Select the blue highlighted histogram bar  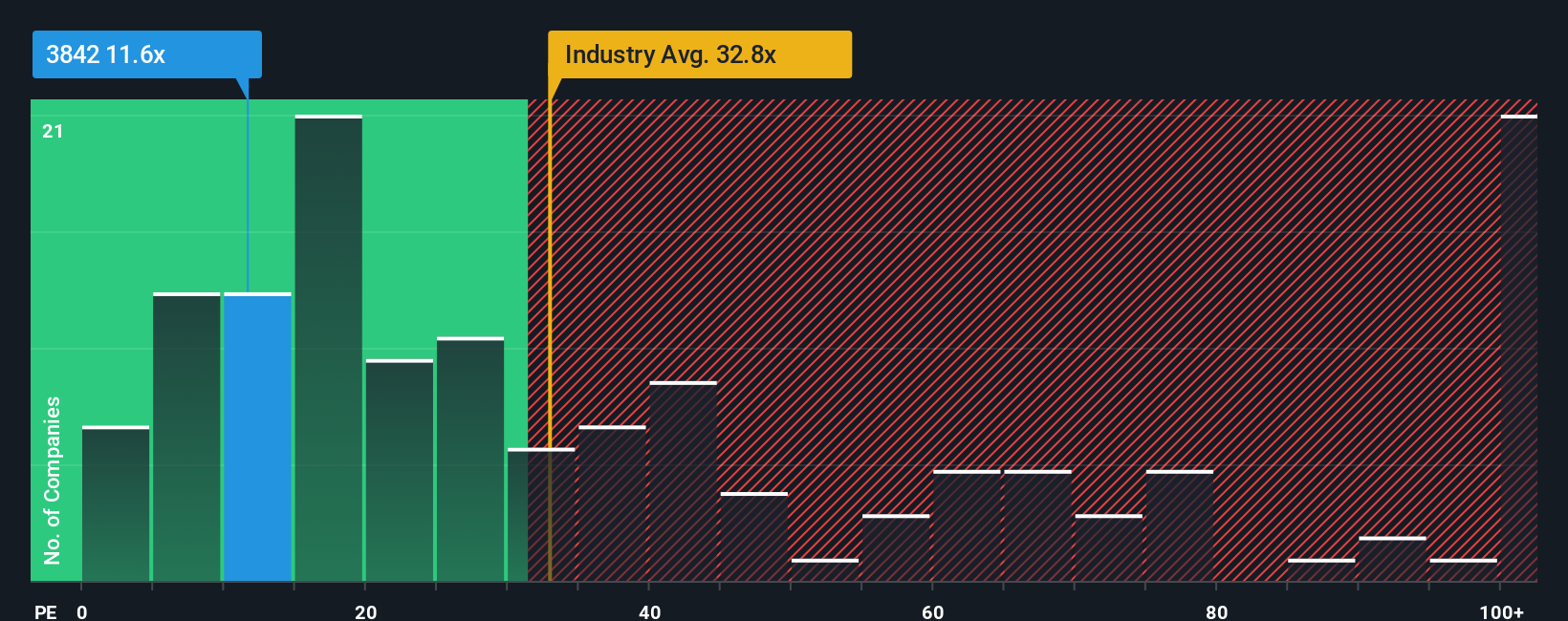pos(257,437)
